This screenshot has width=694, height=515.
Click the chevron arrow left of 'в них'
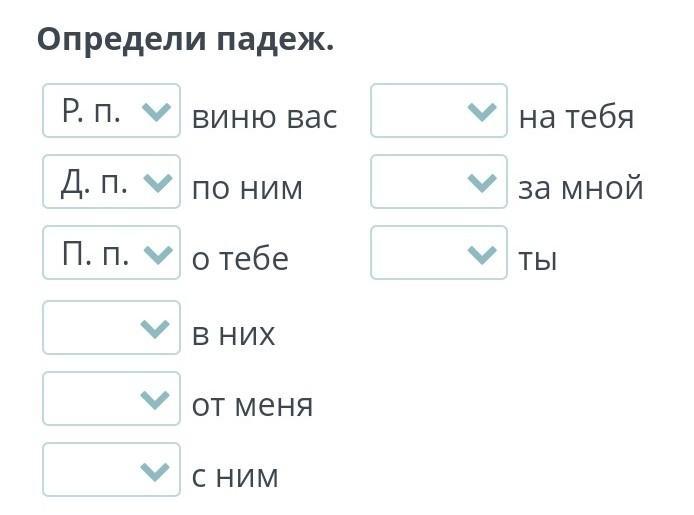pyautogui.click(x=155, y=328)
